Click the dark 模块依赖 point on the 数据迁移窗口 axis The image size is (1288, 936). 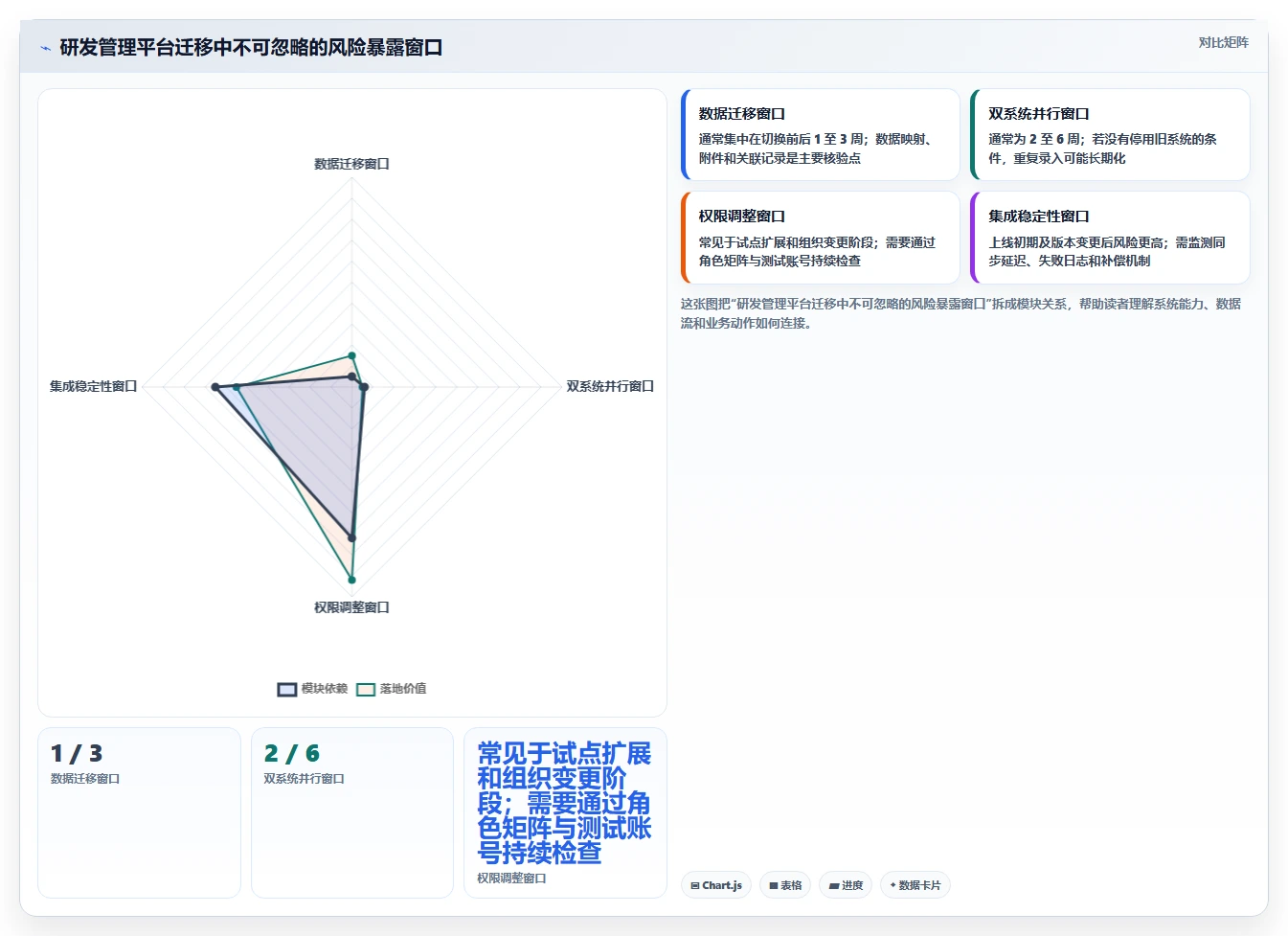point(351,377)
